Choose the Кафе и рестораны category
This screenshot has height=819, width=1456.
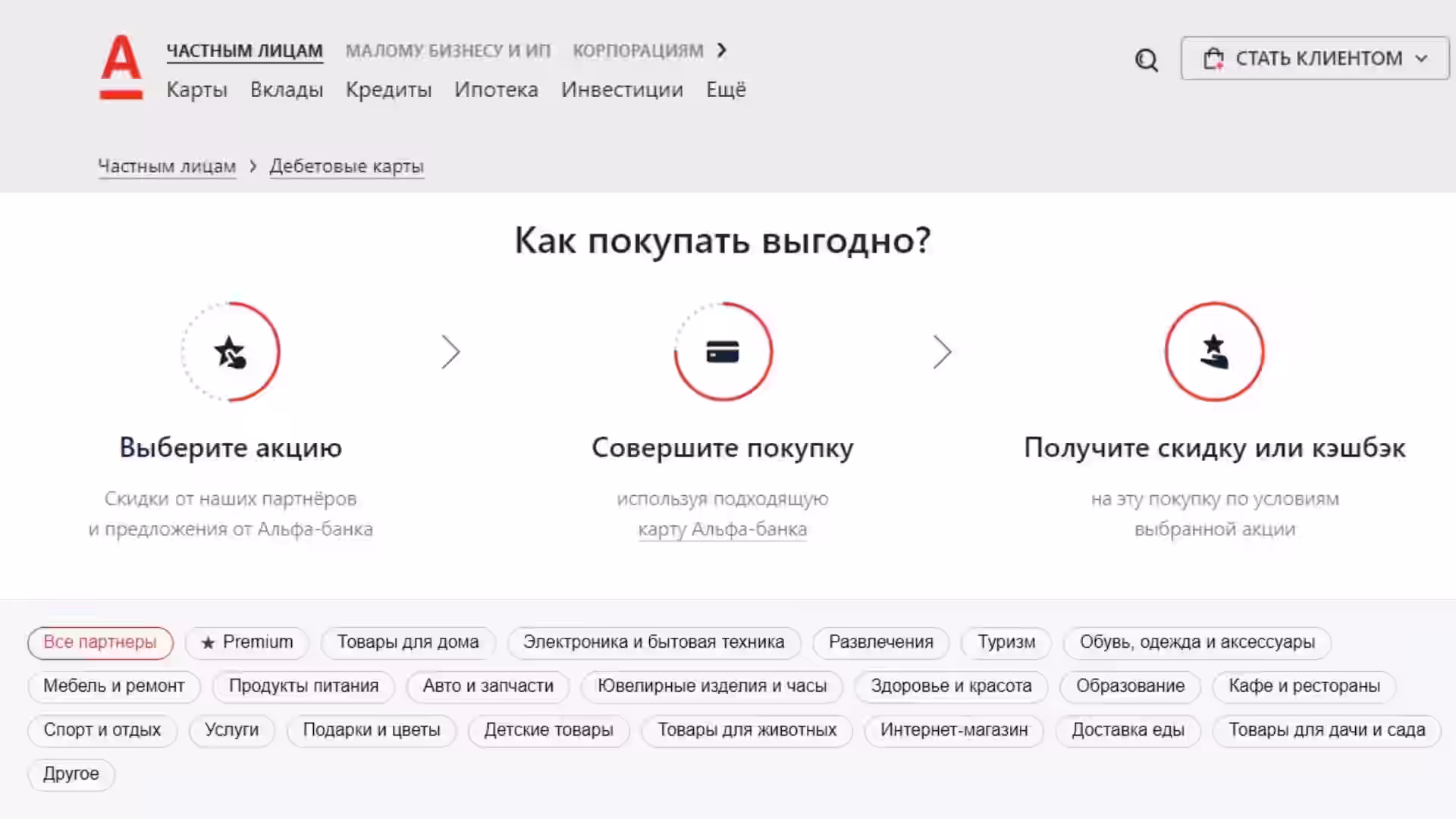pos(1304,686)
